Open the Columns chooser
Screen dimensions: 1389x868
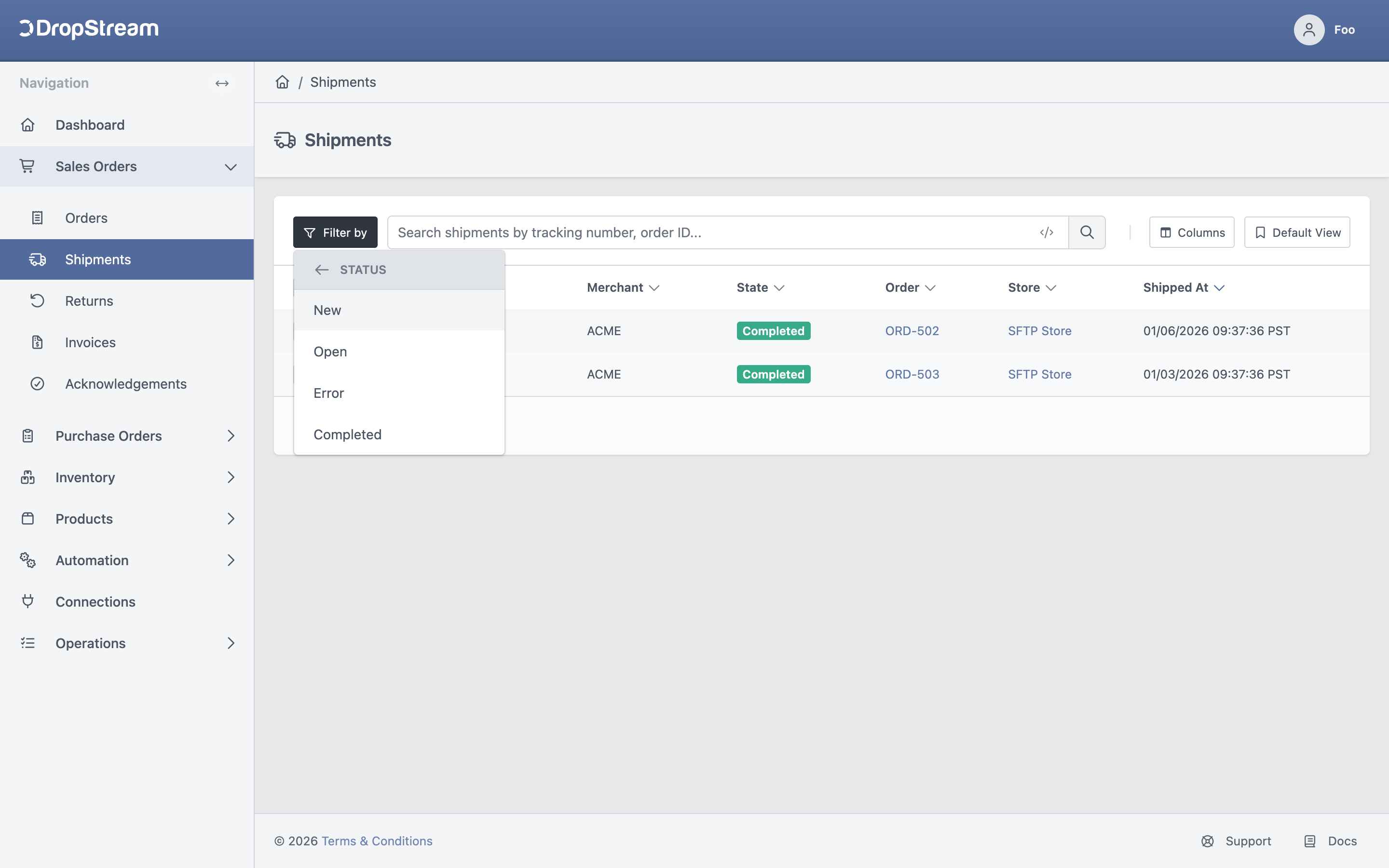click(1192, 232)
